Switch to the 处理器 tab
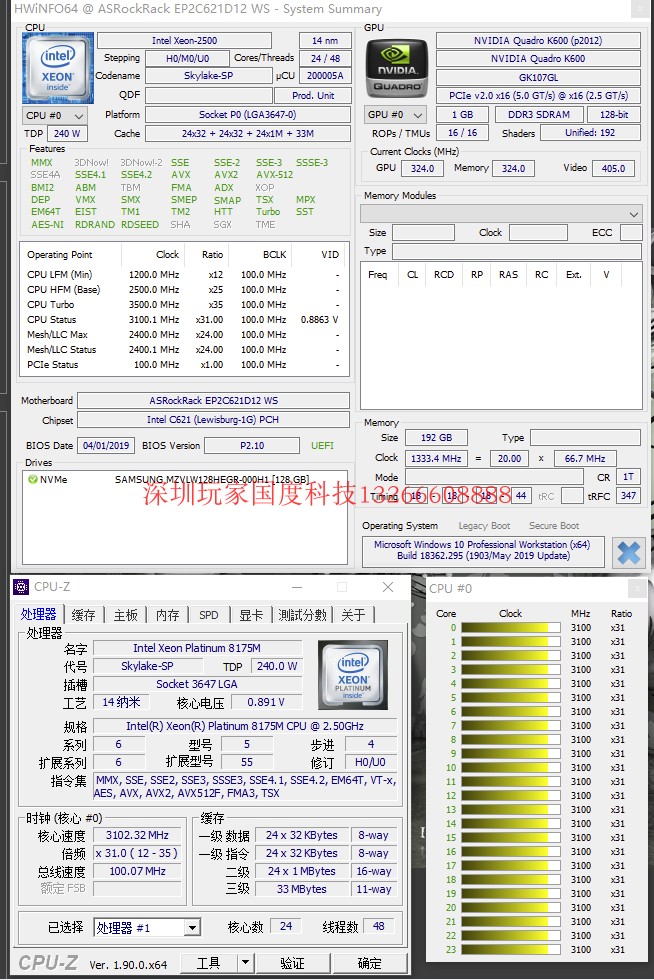 point(38,614)
